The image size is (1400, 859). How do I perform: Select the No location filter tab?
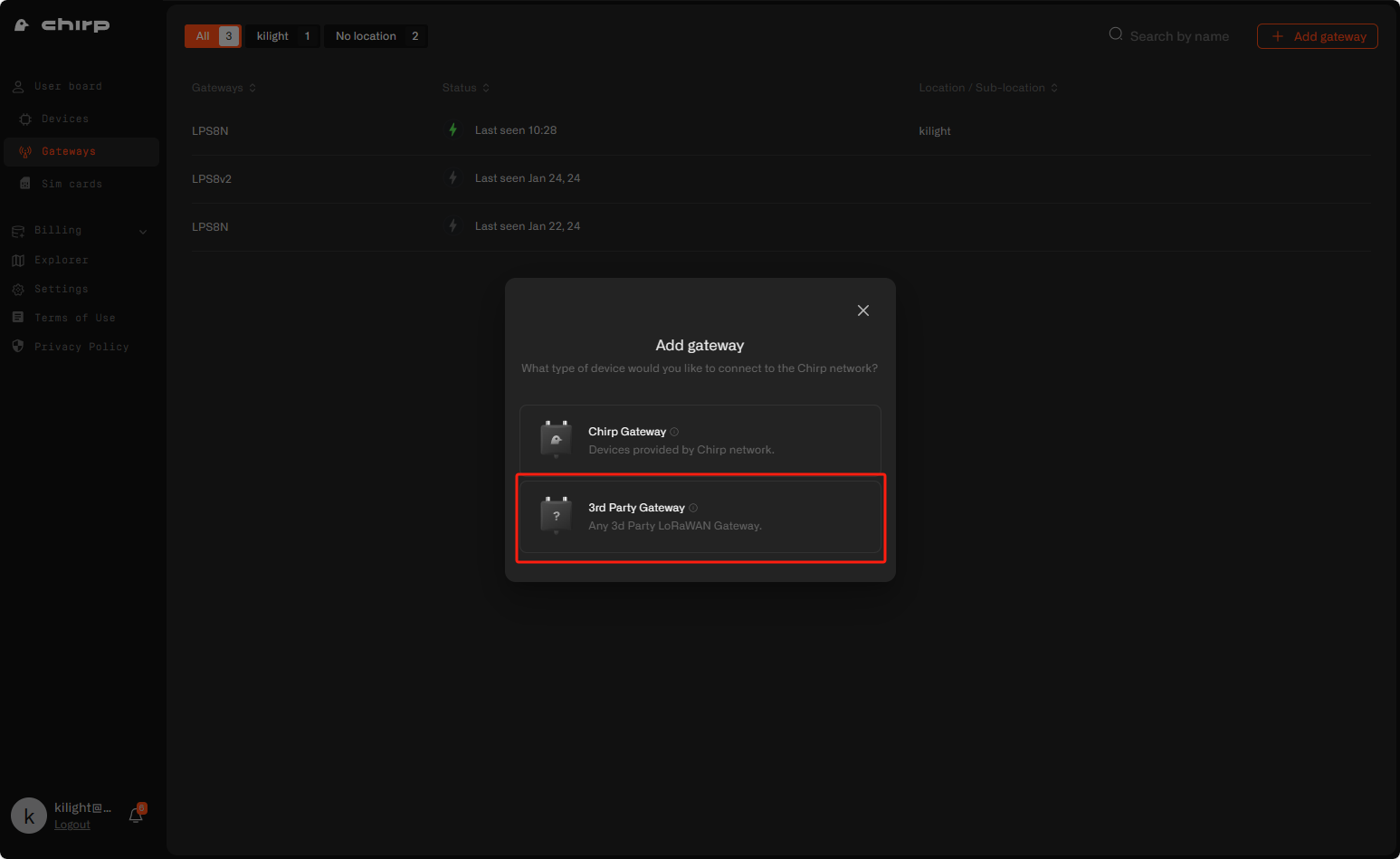pos(376,36)
